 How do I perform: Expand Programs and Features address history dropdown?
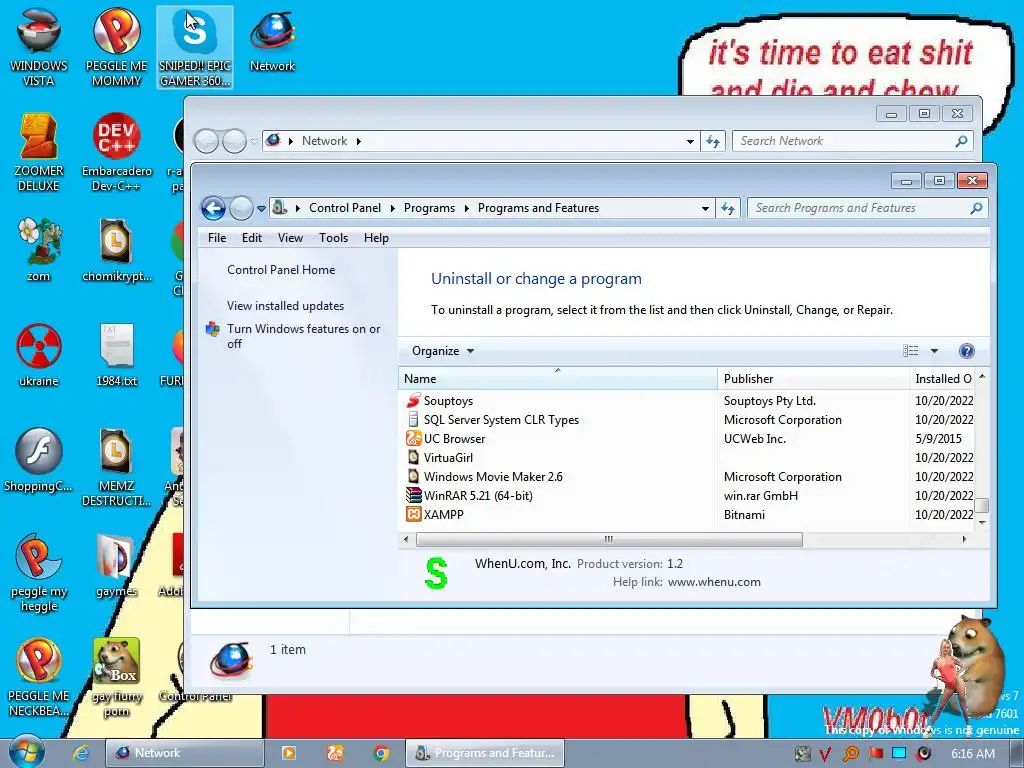click(x=705, y=209)
